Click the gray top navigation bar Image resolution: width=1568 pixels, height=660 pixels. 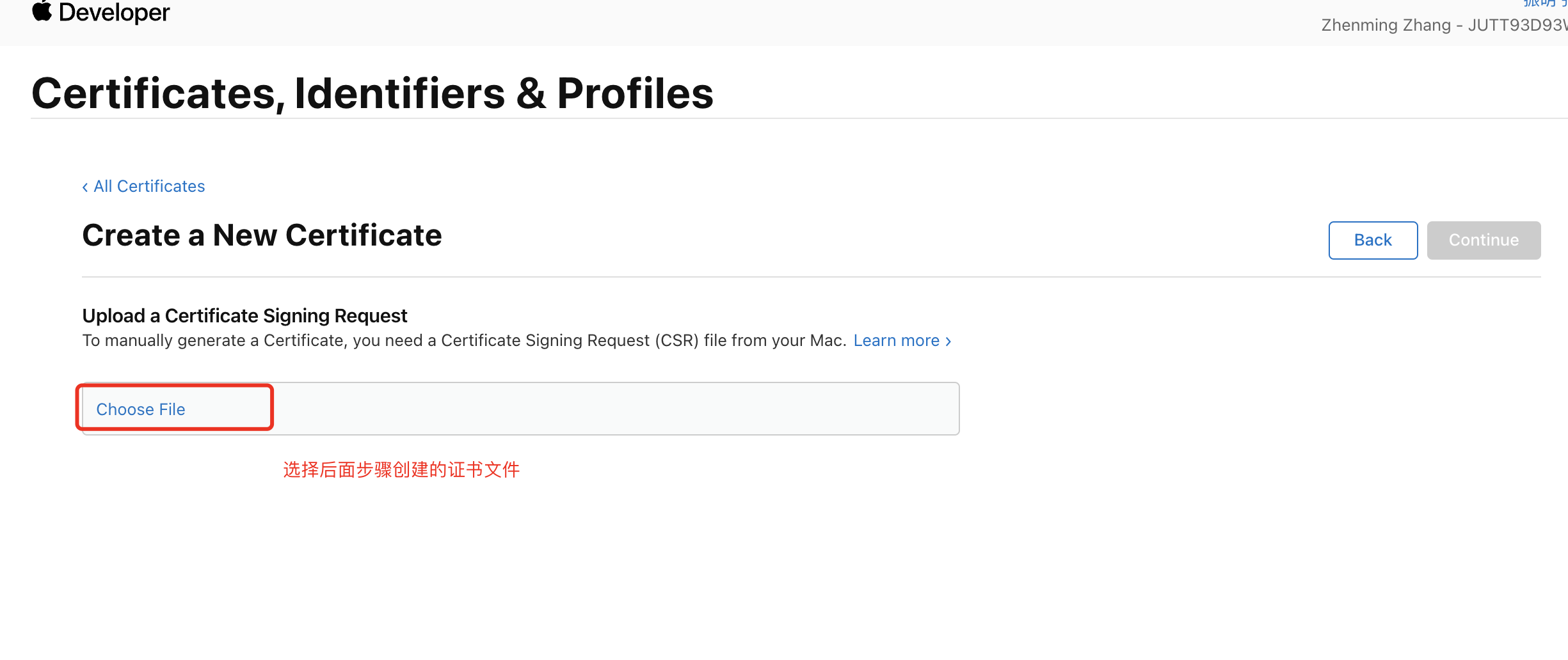coord(784,22)
